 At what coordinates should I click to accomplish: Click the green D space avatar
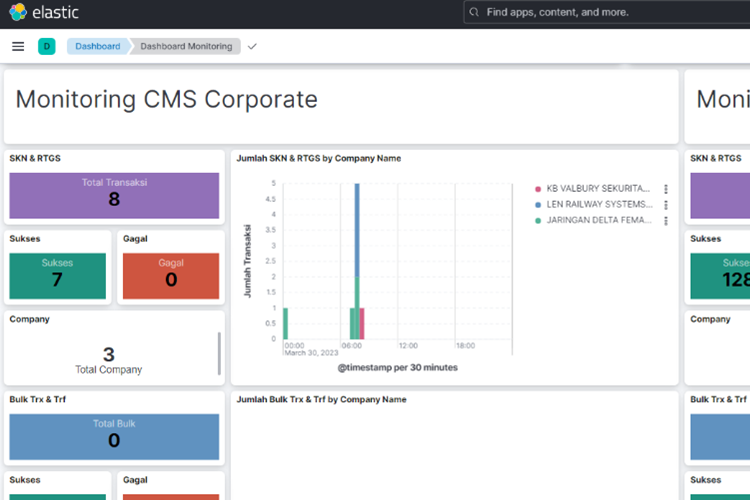coord(46,46)
